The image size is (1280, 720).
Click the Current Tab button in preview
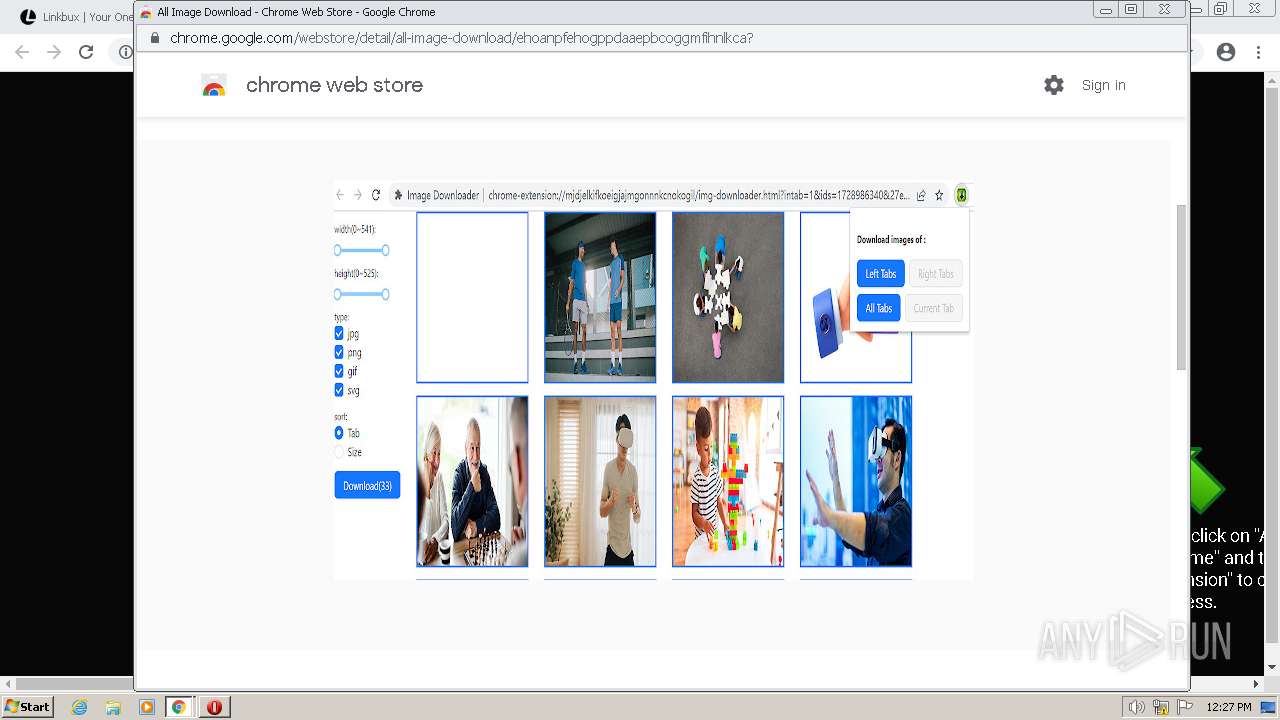coord(934,308)
